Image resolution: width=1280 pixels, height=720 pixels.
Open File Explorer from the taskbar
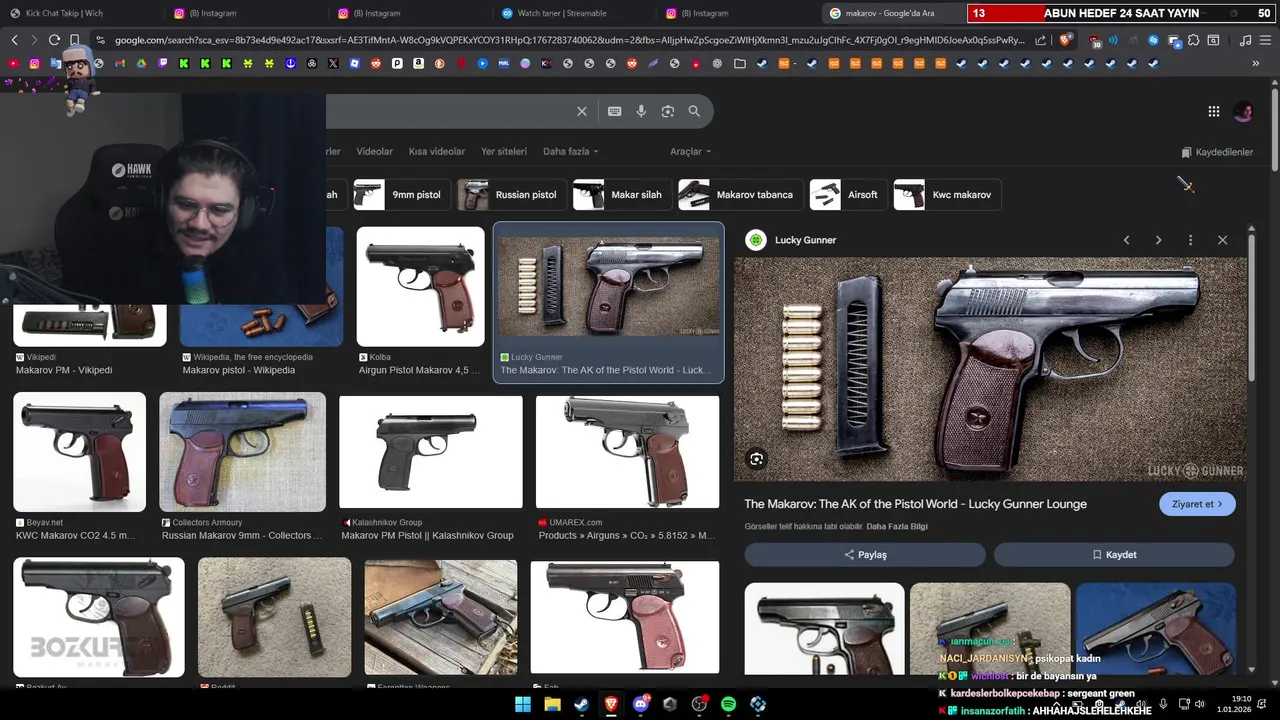point(552,704)
